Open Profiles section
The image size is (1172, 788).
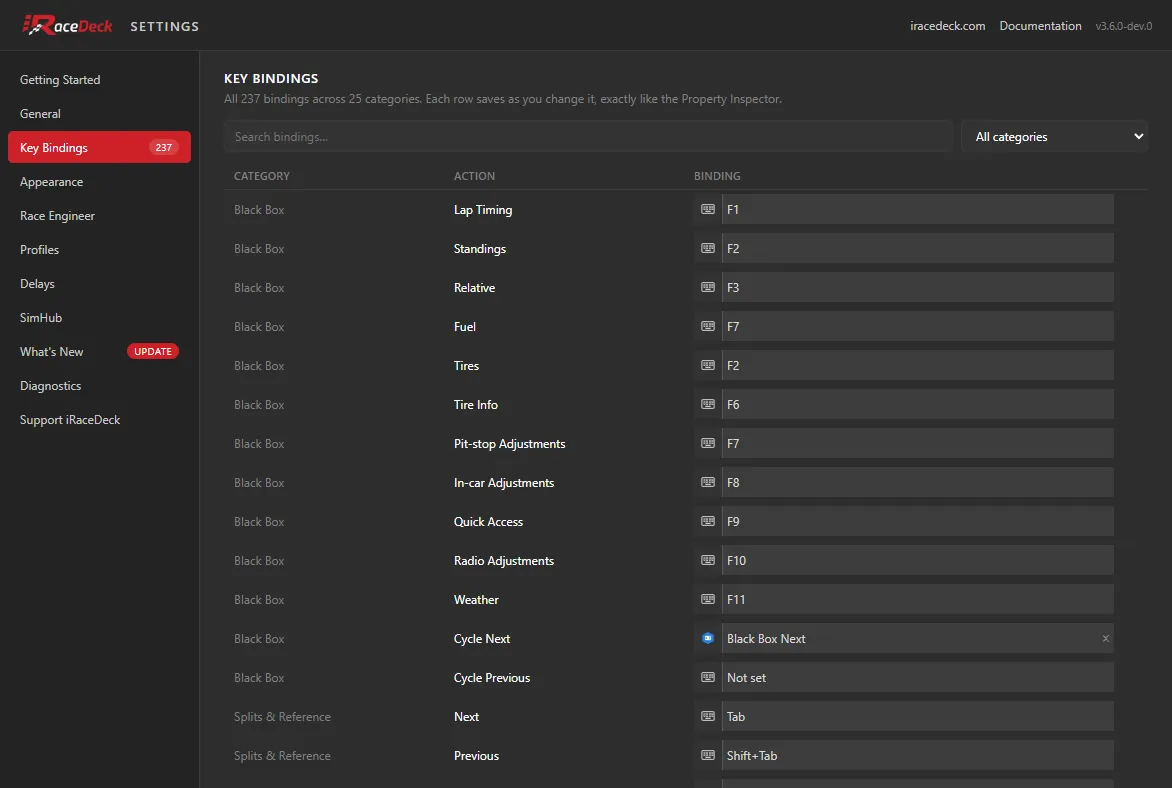40,250
